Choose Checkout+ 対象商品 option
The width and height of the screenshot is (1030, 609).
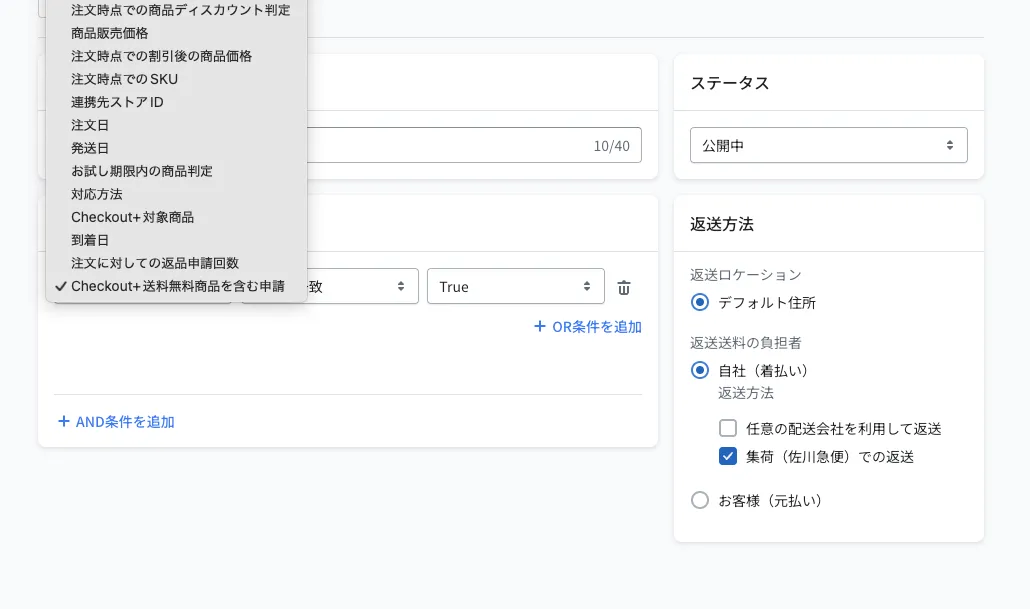(176, 217)
